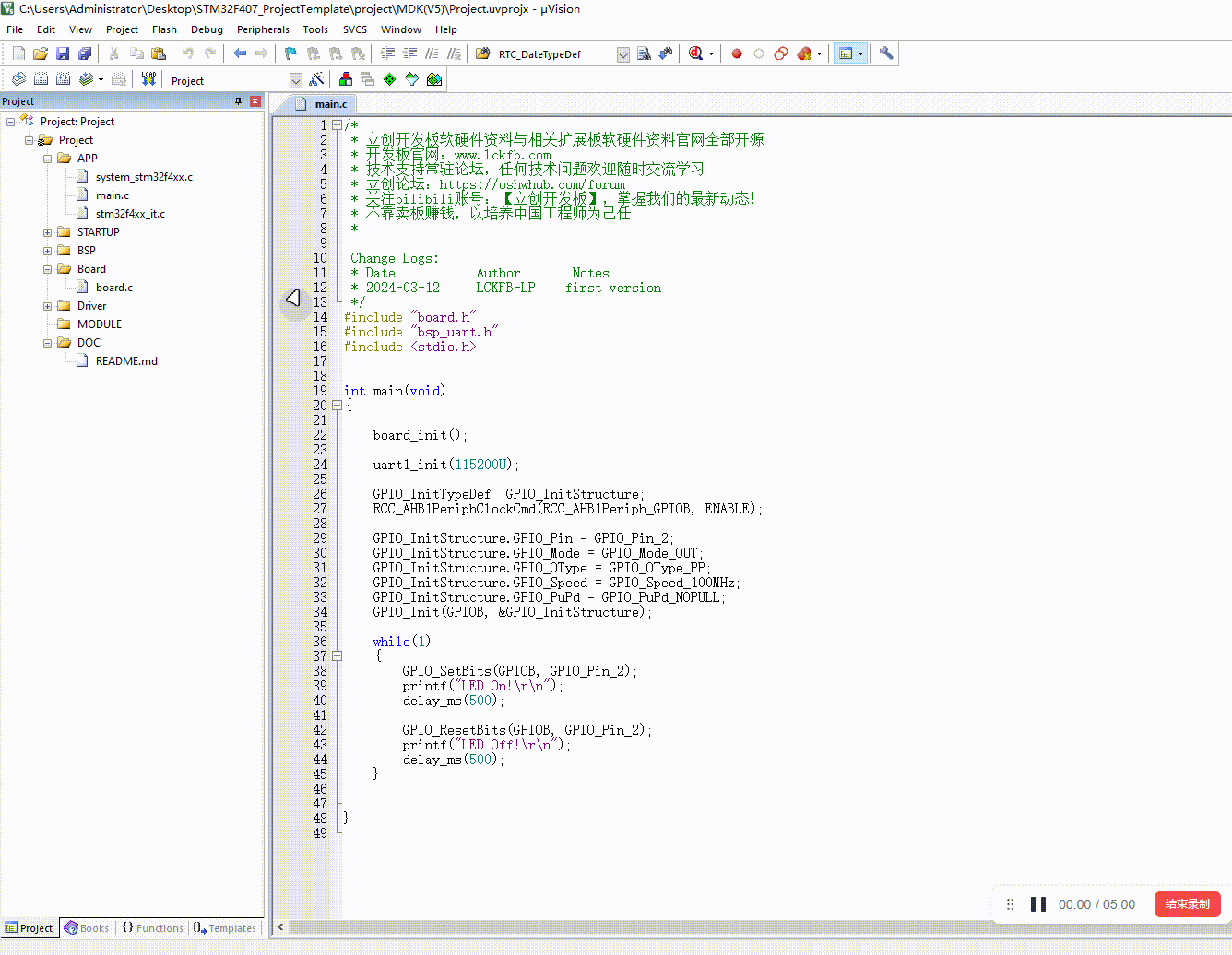The width and height of the screenshot is (1232, 955).
Task: Insert breakpoint using the red dot icon
Action: tap(737, 53)
